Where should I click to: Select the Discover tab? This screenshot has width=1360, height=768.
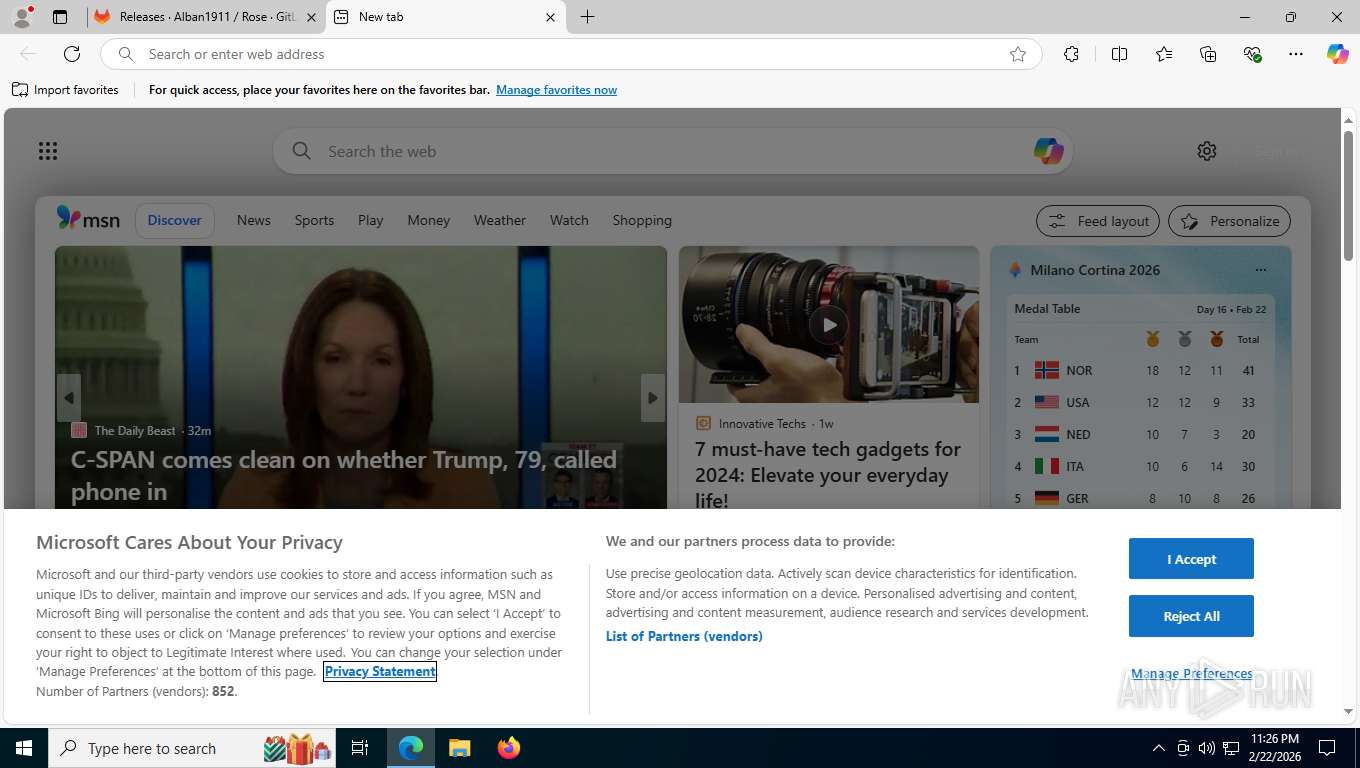tap(175, 220)
